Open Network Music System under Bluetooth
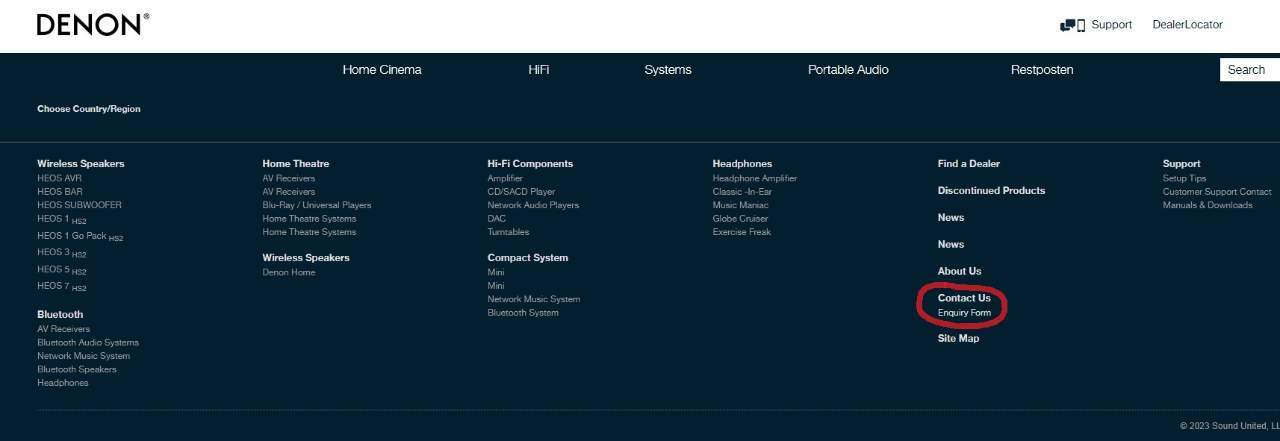Viewport: 1280px width, 441px height. pyautogui.click(x=83, y=356)
